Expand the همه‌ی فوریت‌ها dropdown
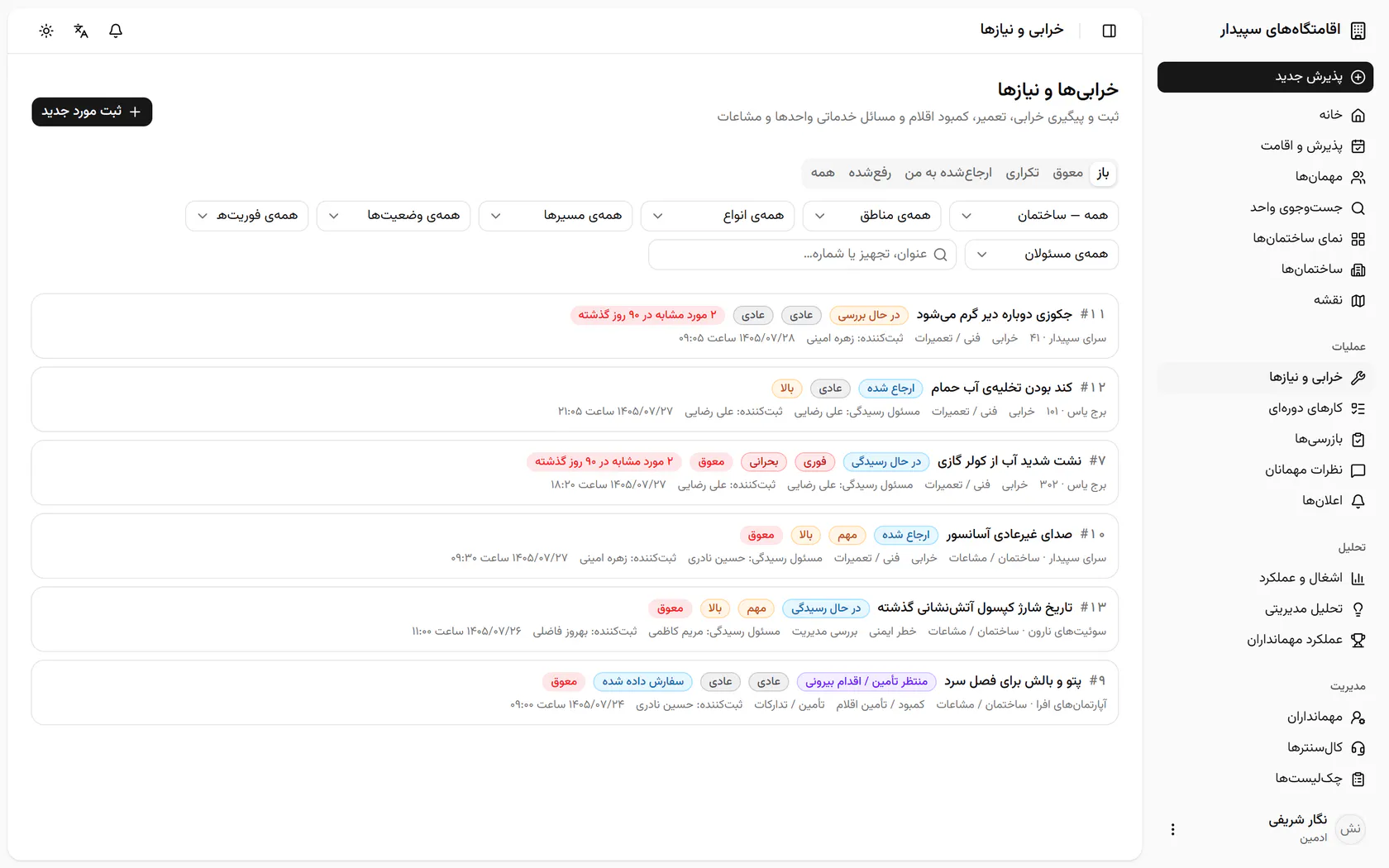This screenshot has width=1389, height=868. click(x=247, y=216)
